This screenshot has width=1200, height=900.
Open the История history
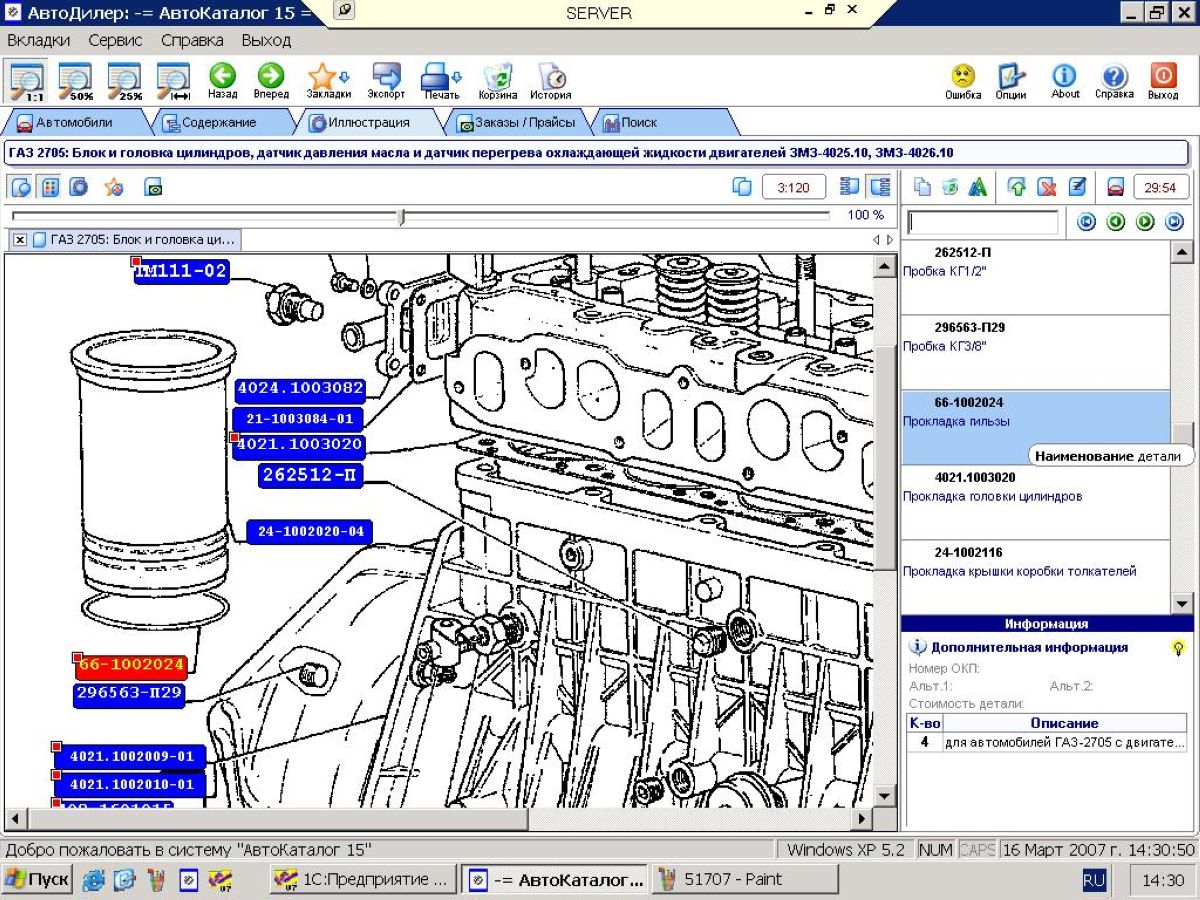coord(550,81)
